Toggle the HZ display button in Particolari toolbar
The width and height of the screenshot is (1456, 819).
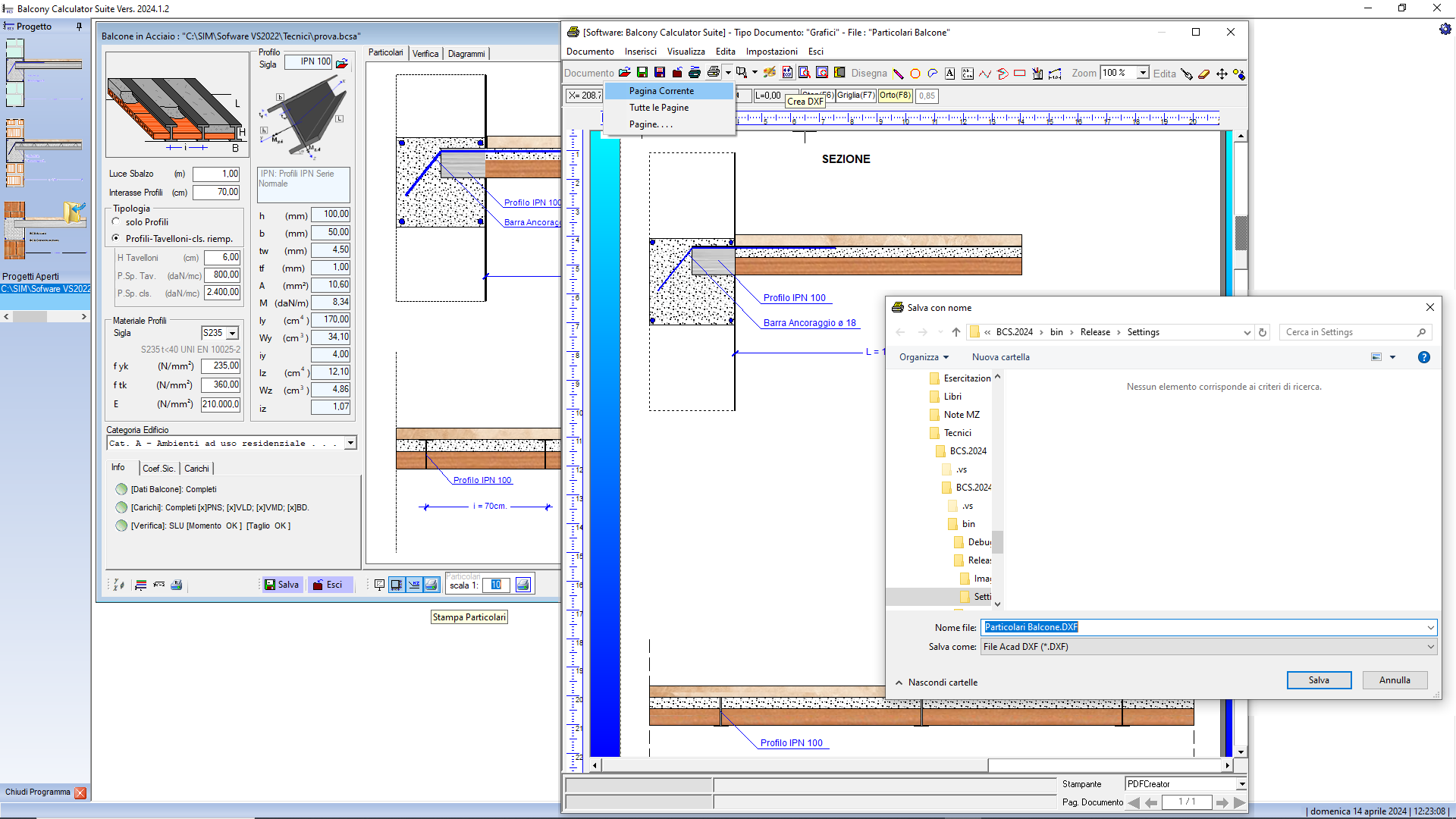pos(414,585)
